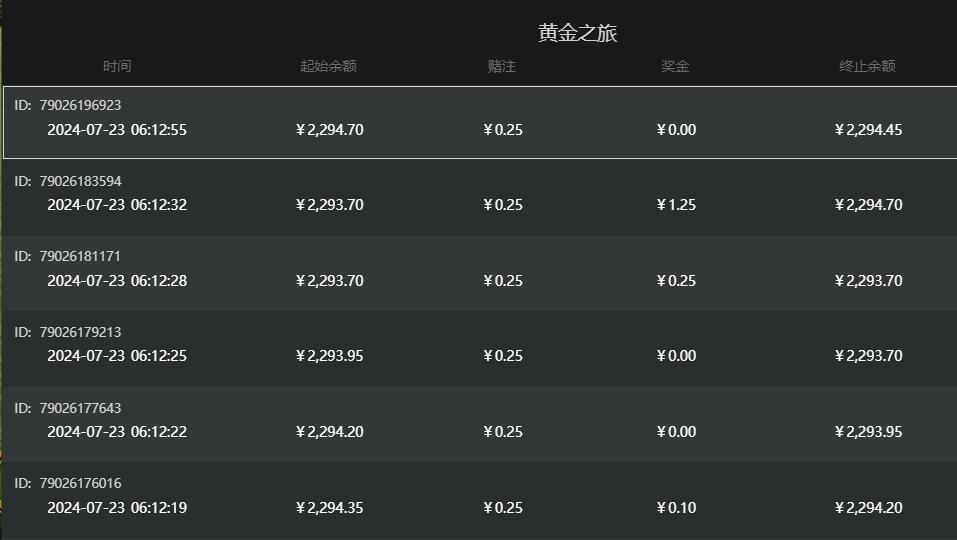Select the ¥0.10 prize amount
The width and height of the screenshot is (957, 540).
coord(676,508)
